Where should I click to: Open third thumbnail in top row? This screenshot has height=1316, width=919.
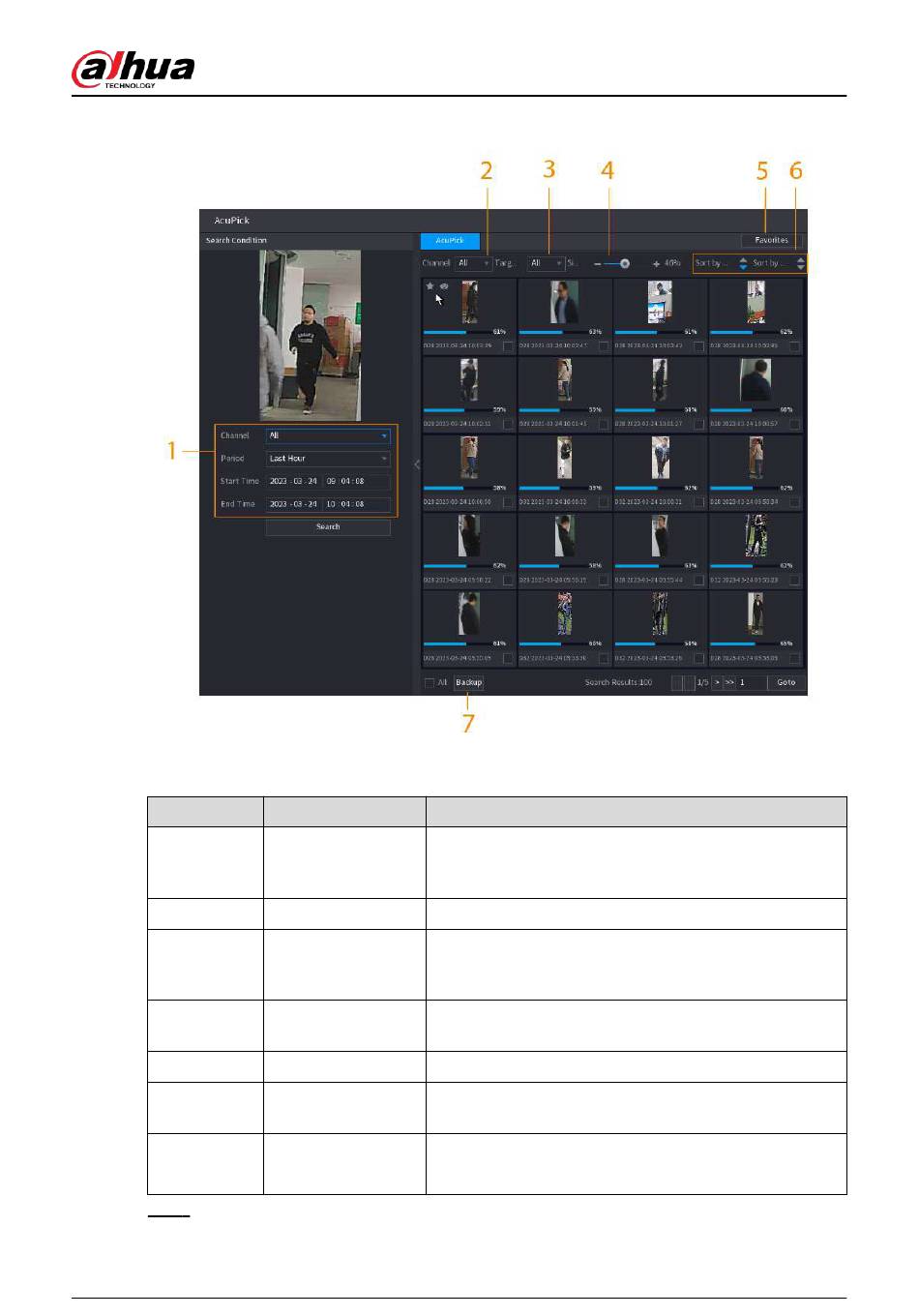(x=660, y=302)
